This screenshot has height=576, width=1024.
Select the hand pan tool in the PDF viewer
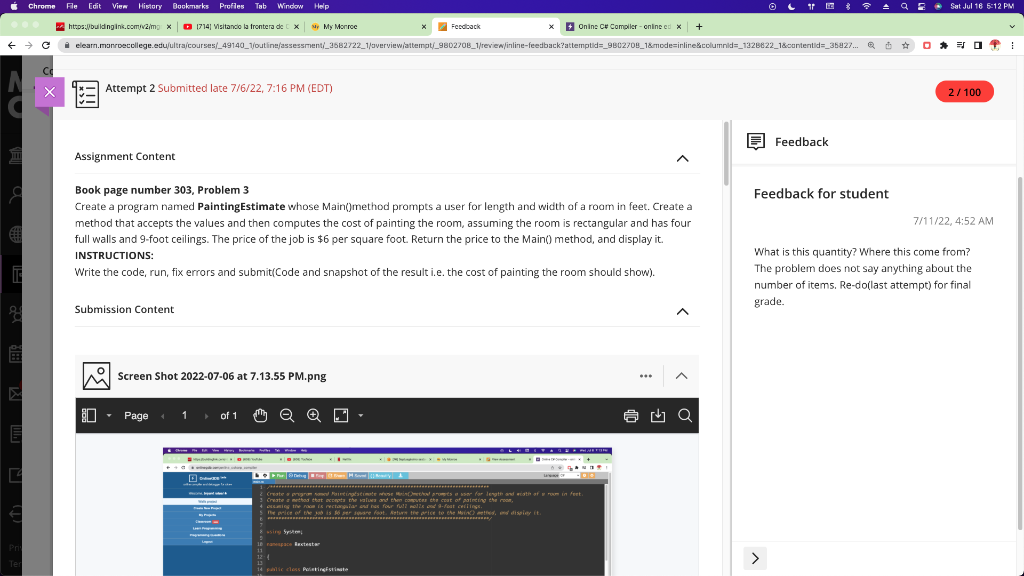click(x=259, y=415)
